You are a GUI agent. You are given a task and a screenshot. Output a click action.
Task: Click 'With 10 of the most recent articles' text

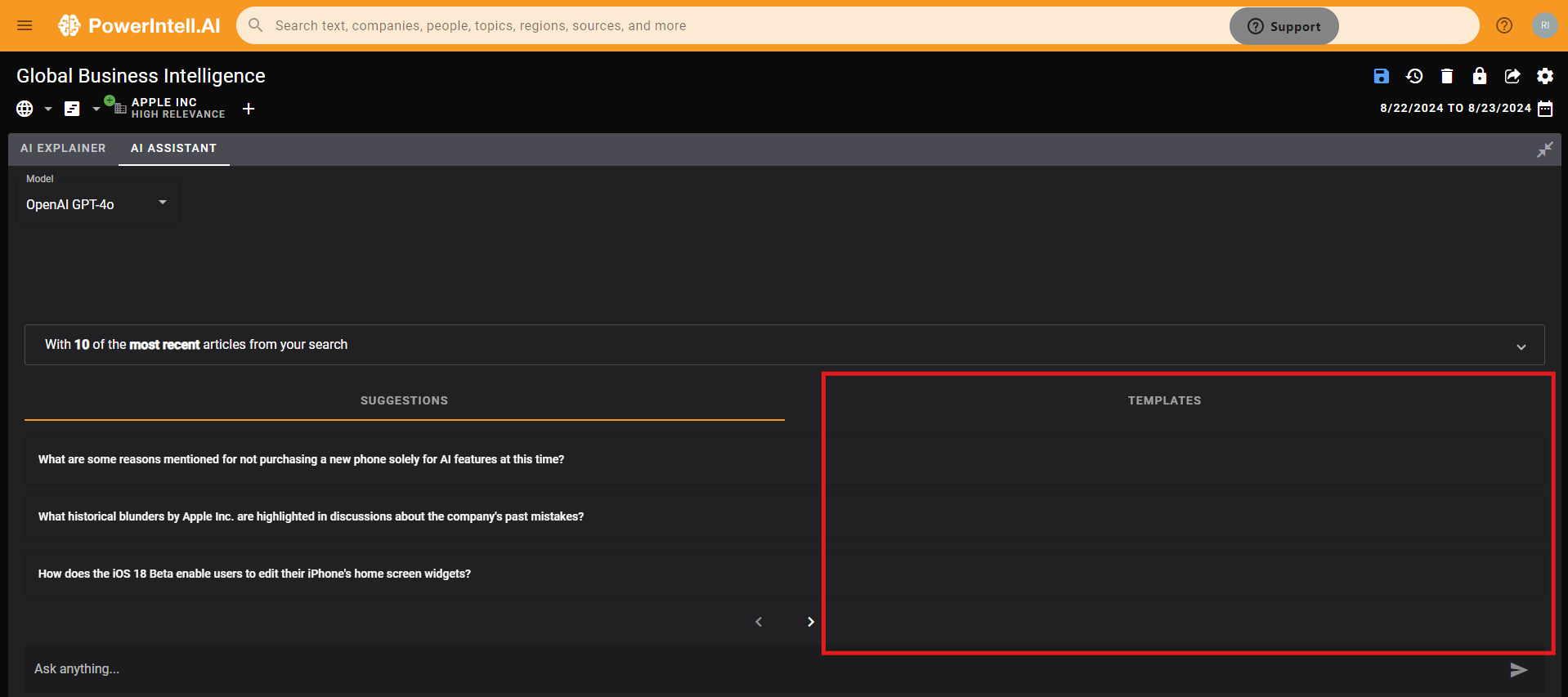(x=196, y=345)
